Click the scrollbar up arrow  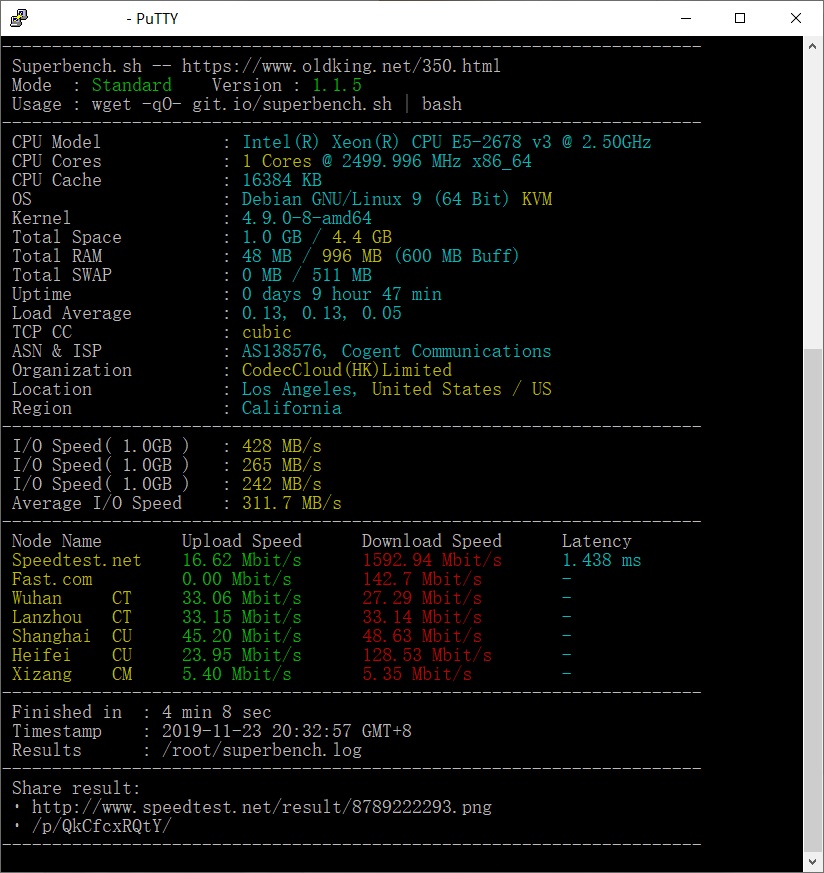click(815, 46)
